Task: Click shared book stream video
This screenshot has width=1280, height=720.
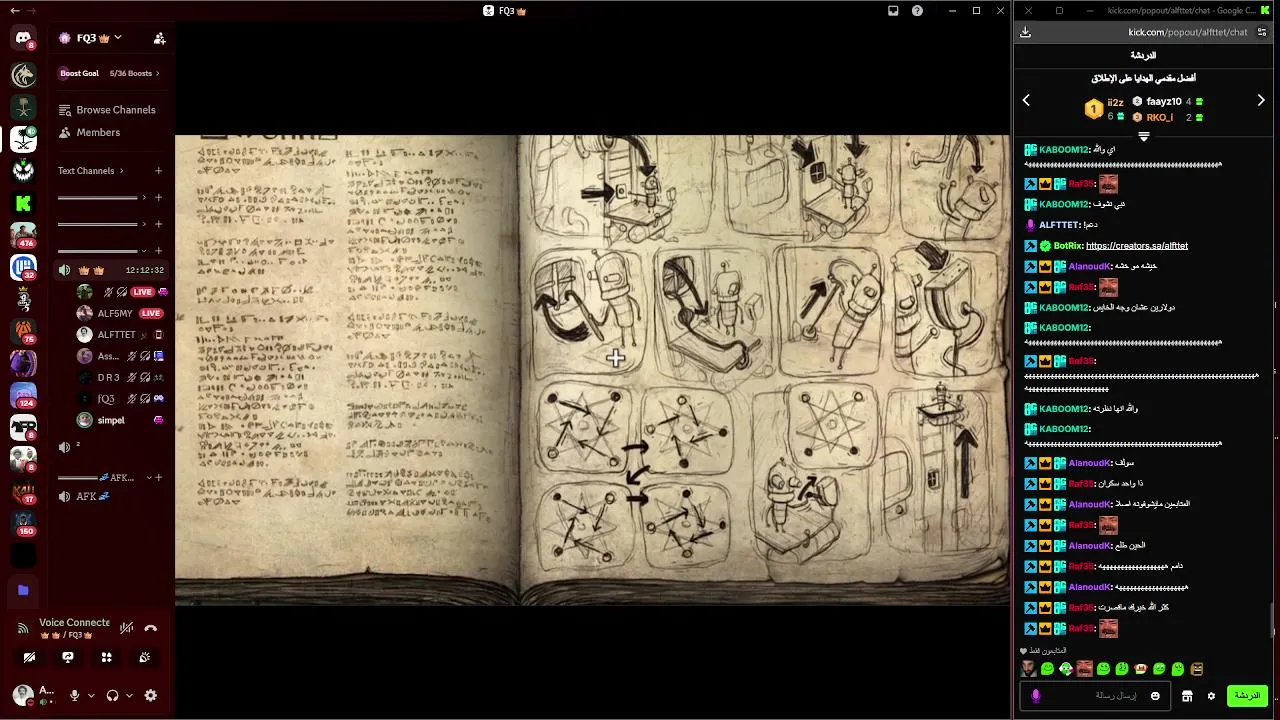Action: [592, 370]
